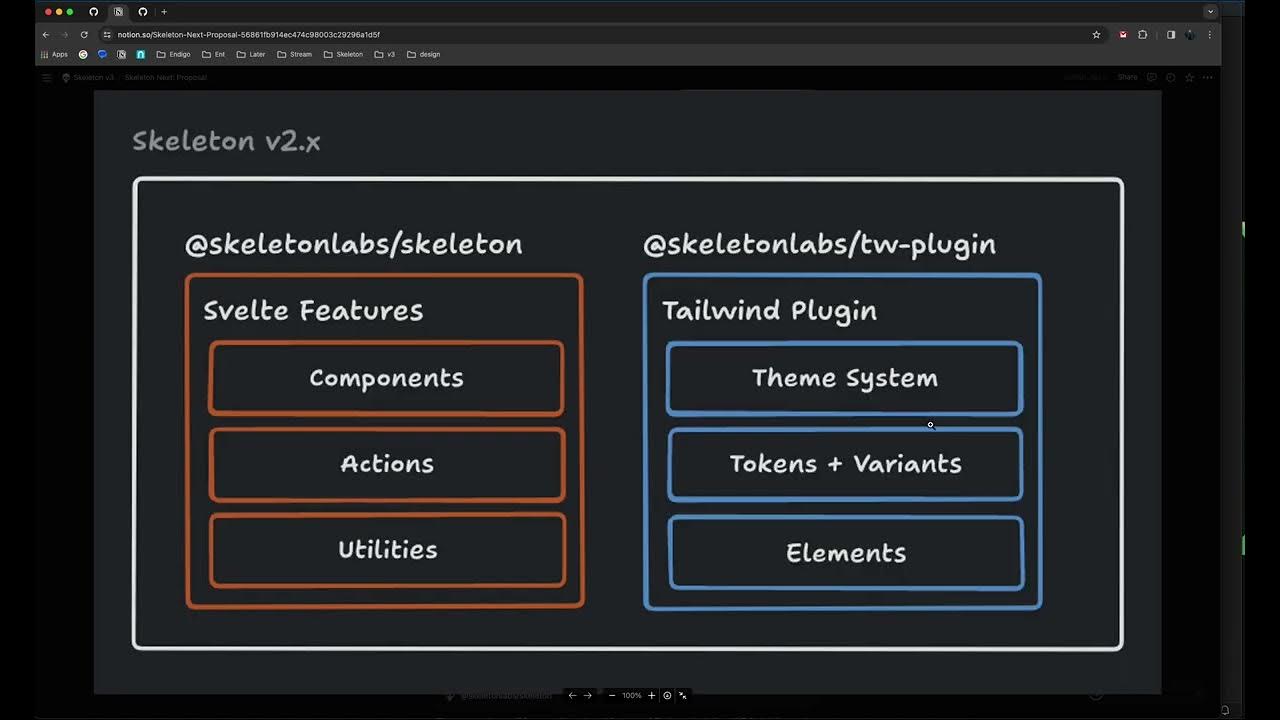Open the Extensions puzzle menu
Screen dimensions: 1280x720
[x=1143, y=34]
